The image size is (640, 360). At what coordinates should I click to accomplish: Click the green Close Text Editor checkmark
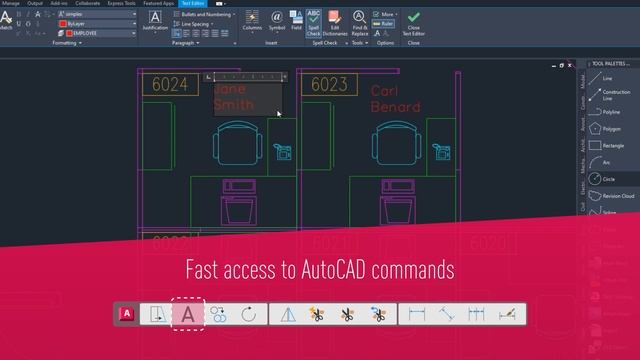(413, 17)
